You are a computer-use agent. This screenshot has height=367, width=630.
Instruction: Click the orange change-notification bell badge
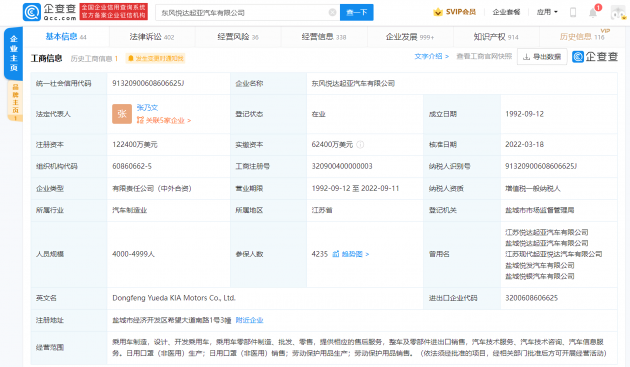[155, 59]
